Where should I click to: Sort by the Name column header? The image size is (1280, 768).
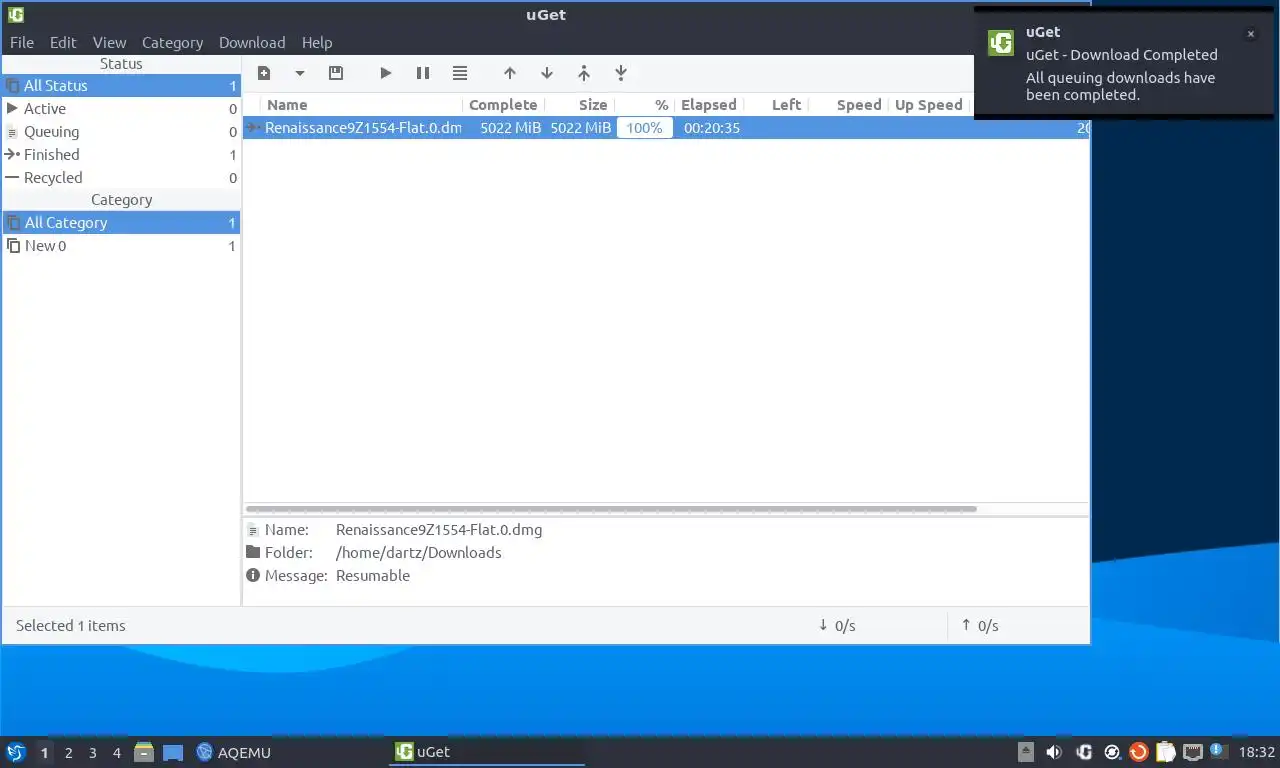coord(363,104)
